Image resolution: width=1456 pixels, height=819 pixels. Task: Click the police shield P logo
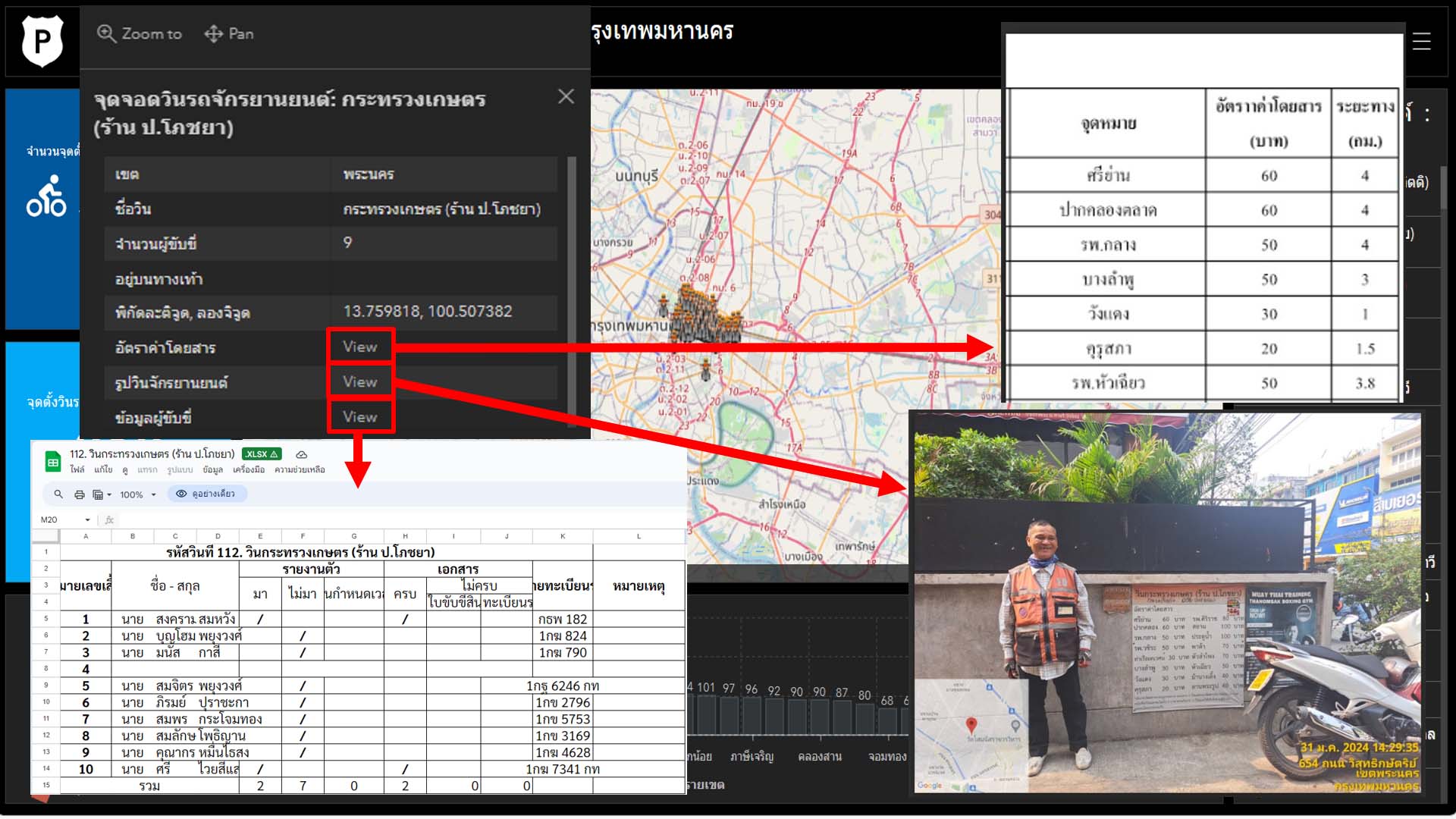pos(42,40)
